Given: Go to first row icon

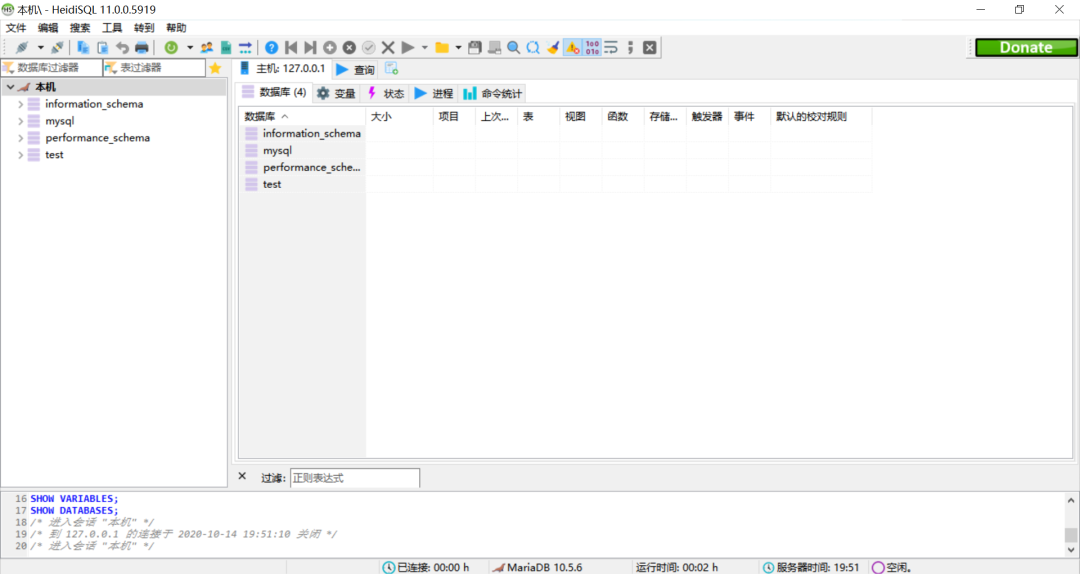Looking at the screenshot, I should pyautogui.click(x=291, y=48).
